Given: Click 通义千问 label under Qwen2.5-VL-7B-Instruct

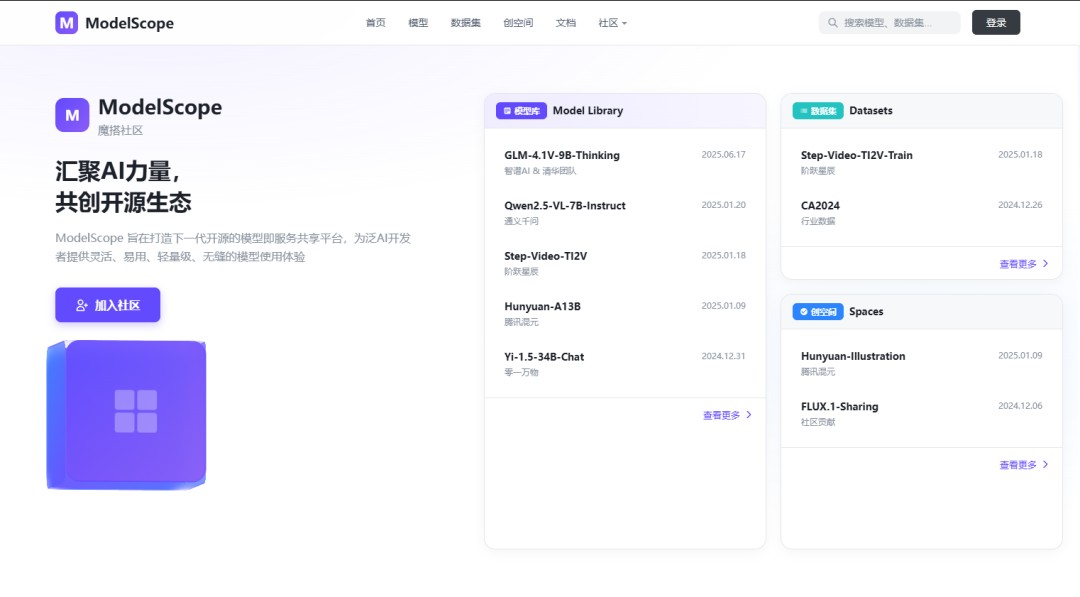Looking at the screenshot, I should tap(521, 222).
